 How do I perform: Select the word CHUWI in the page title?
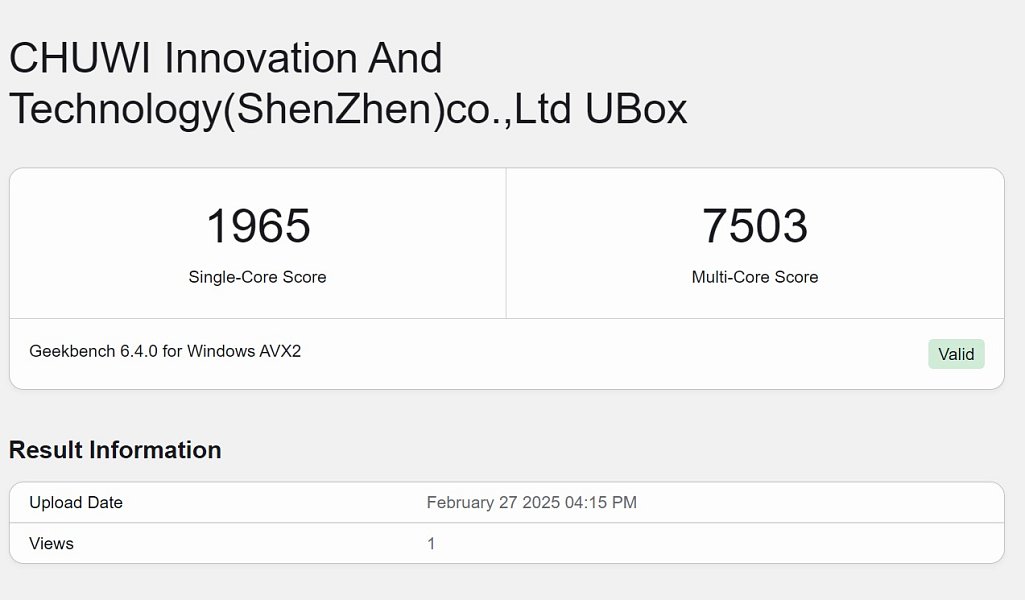80,58
